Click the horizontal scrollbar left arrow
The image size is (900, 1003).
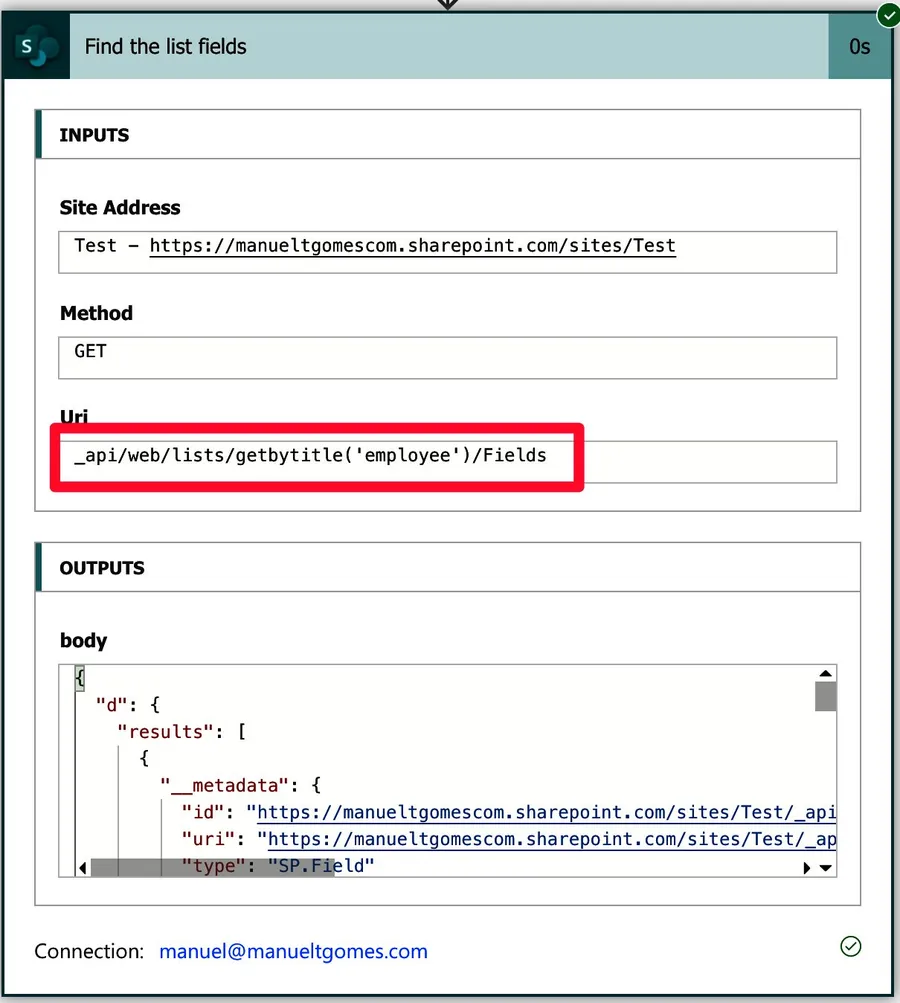[x=83, y=868]
